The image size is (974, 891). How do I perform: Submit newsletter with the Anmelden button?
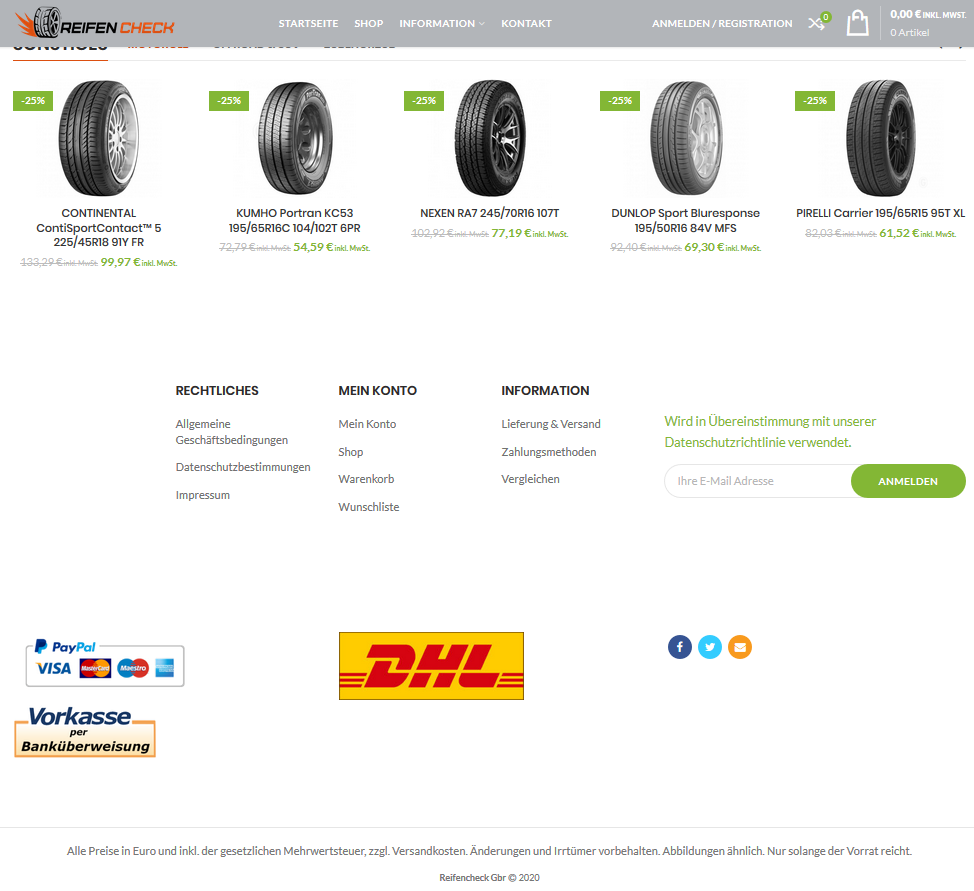[908, 481]
